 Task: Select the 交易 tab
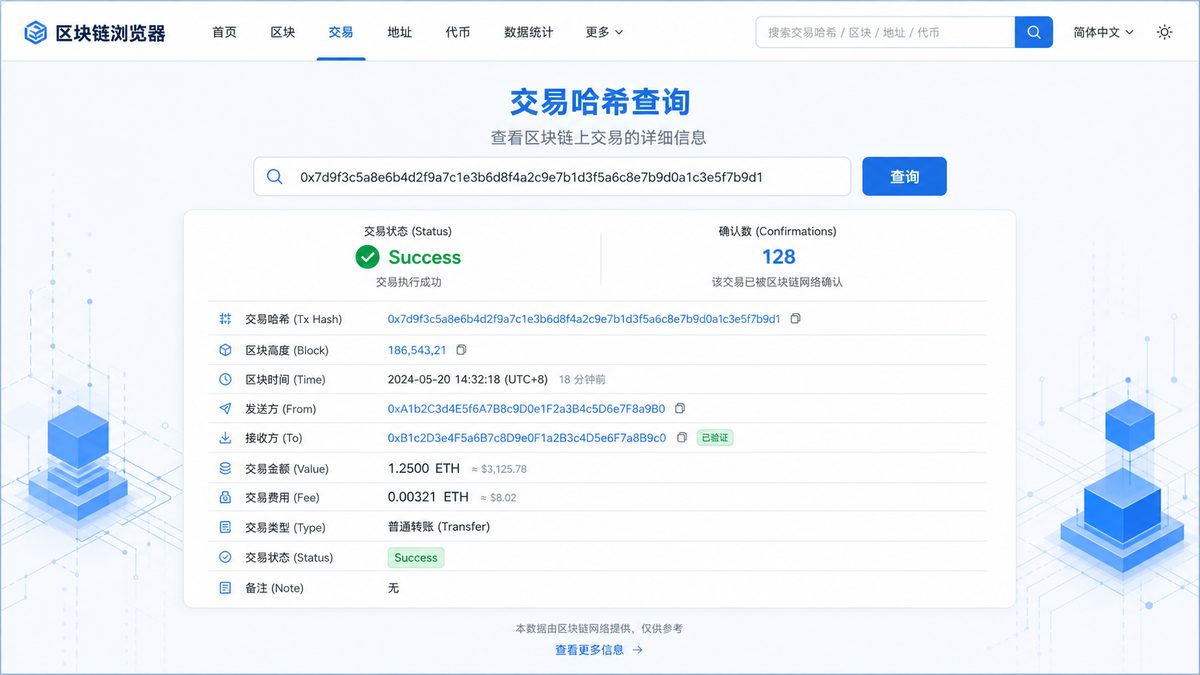coord(341,32)
